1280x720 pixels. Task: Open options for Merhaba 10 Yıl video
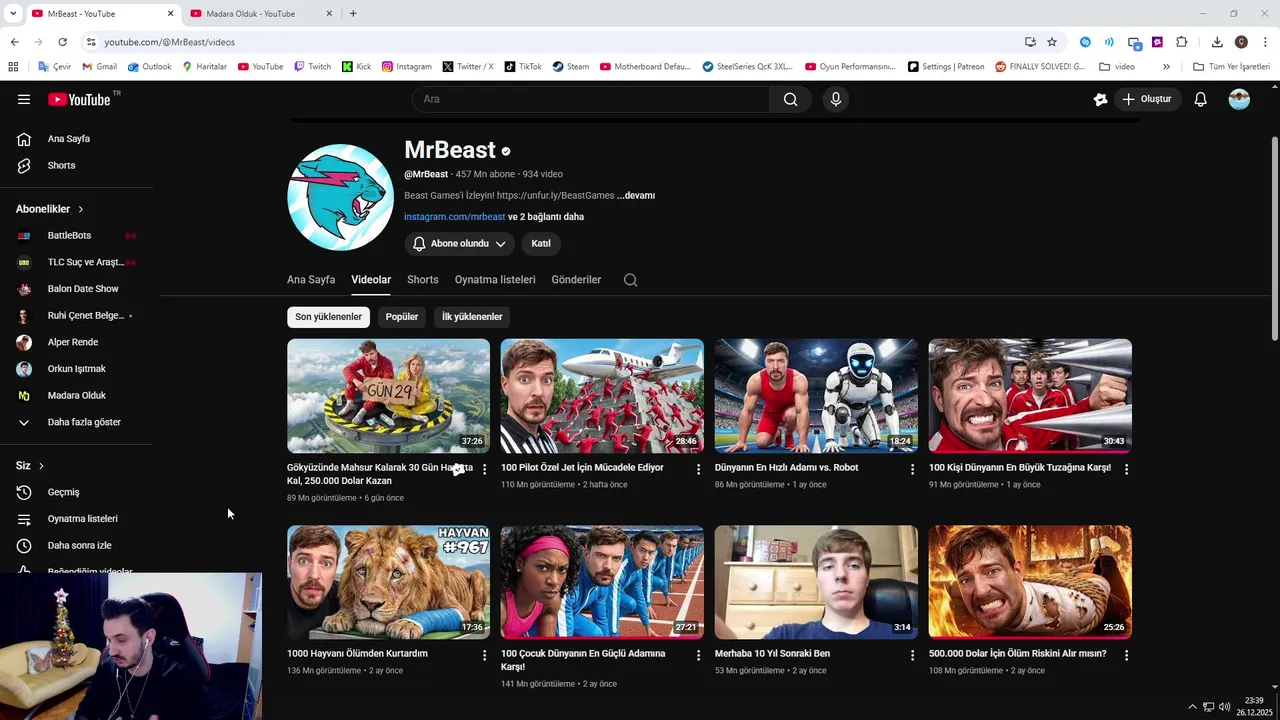[x=912, y=655]
